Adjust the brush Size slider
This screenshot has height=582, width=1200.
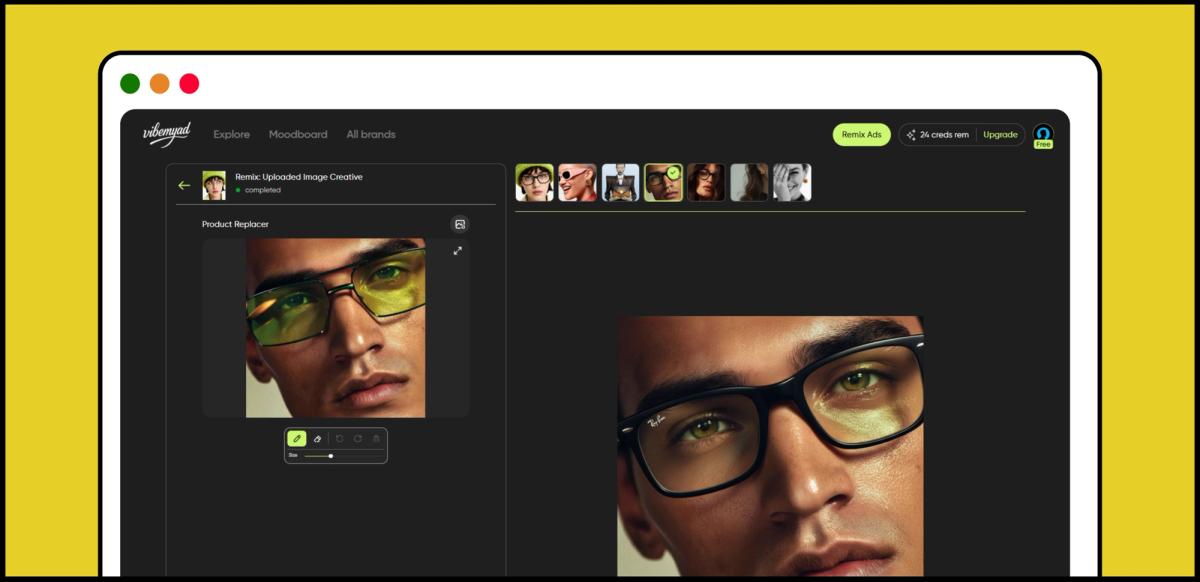pyautogui.click(x=331, y=456)
